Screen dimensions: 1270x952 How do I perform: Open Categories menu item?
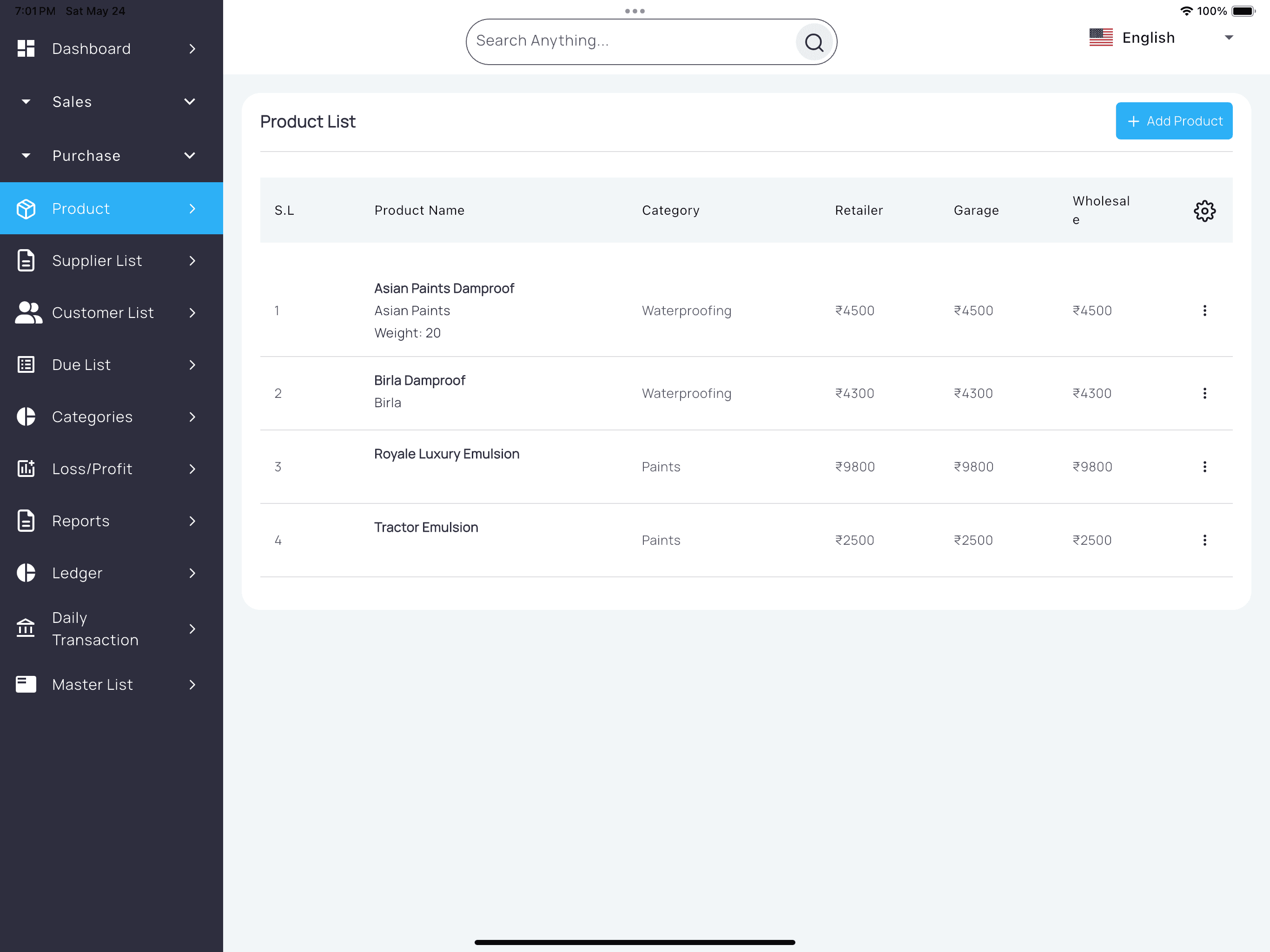click(x=112, y=417)
